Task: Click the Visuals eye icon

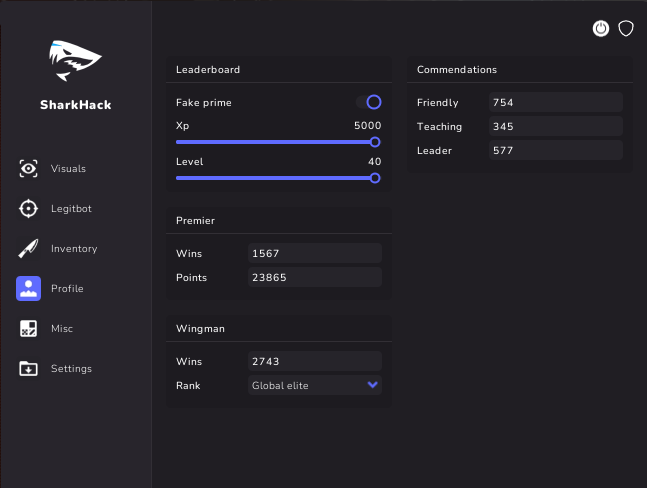Action: [x=29, y=169]
